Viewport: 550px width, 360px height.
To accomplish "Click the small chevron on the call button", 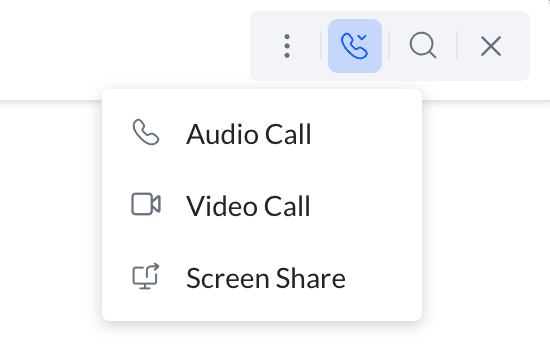I will [362, 37].
